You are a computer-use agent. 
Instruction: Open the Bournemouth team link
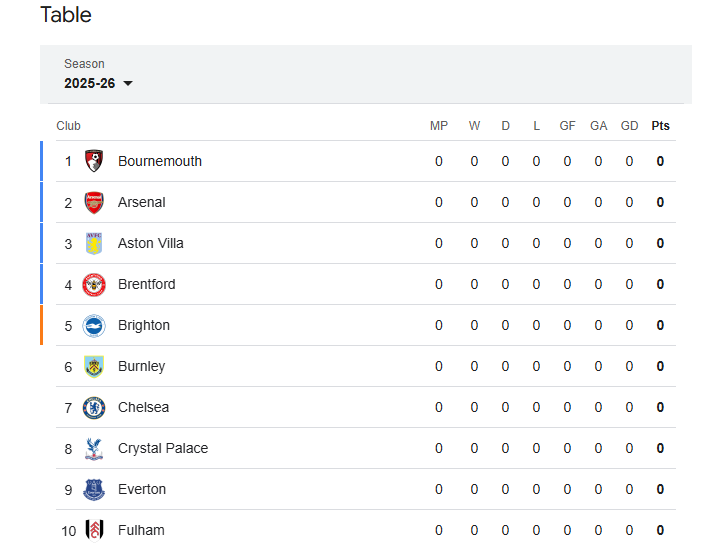tap(160, 161)
